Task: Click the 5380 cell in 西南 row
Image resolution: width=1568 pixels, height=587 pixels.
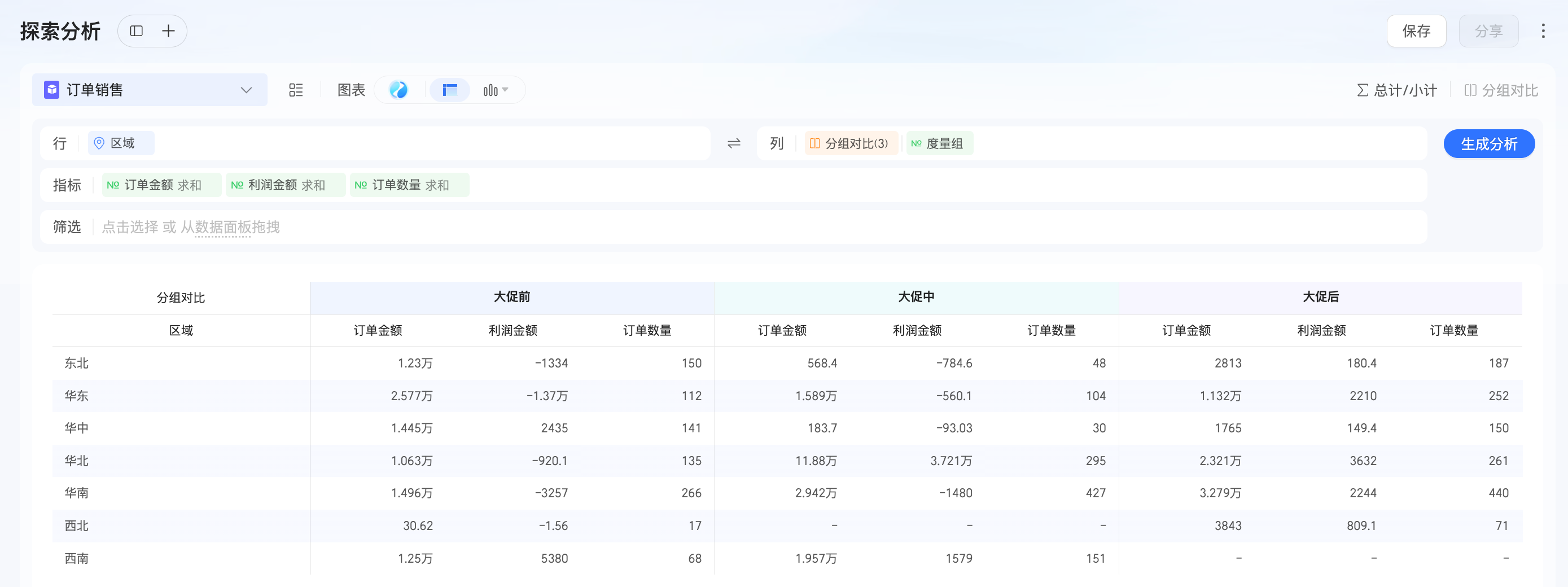Action: pos(554,558)
